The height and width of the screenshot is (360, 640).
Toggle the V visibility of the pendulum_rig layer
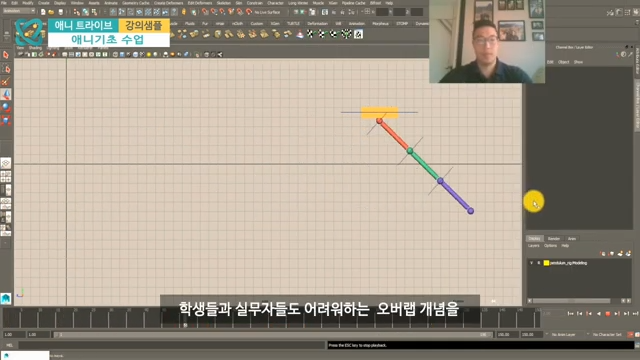[531, 263]
